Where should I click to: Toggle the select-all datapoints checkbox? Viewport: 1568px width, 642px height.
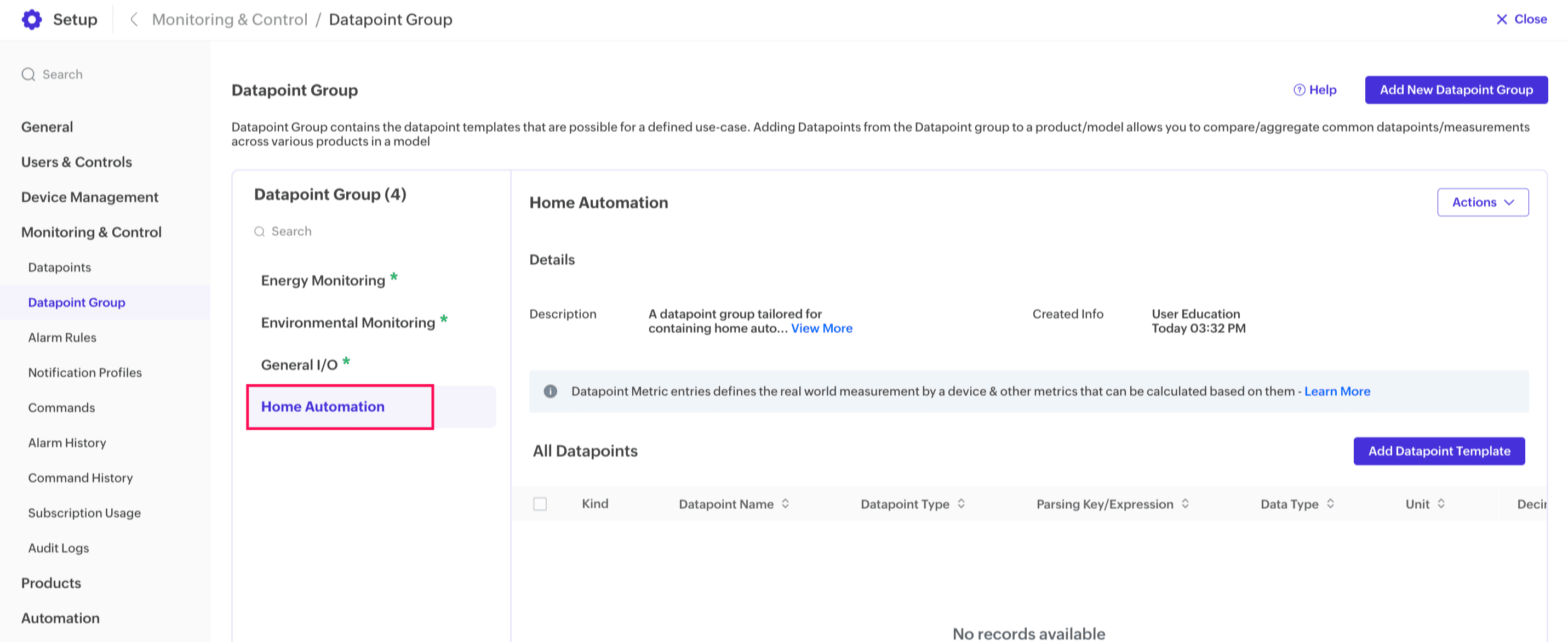coord(540,504)
